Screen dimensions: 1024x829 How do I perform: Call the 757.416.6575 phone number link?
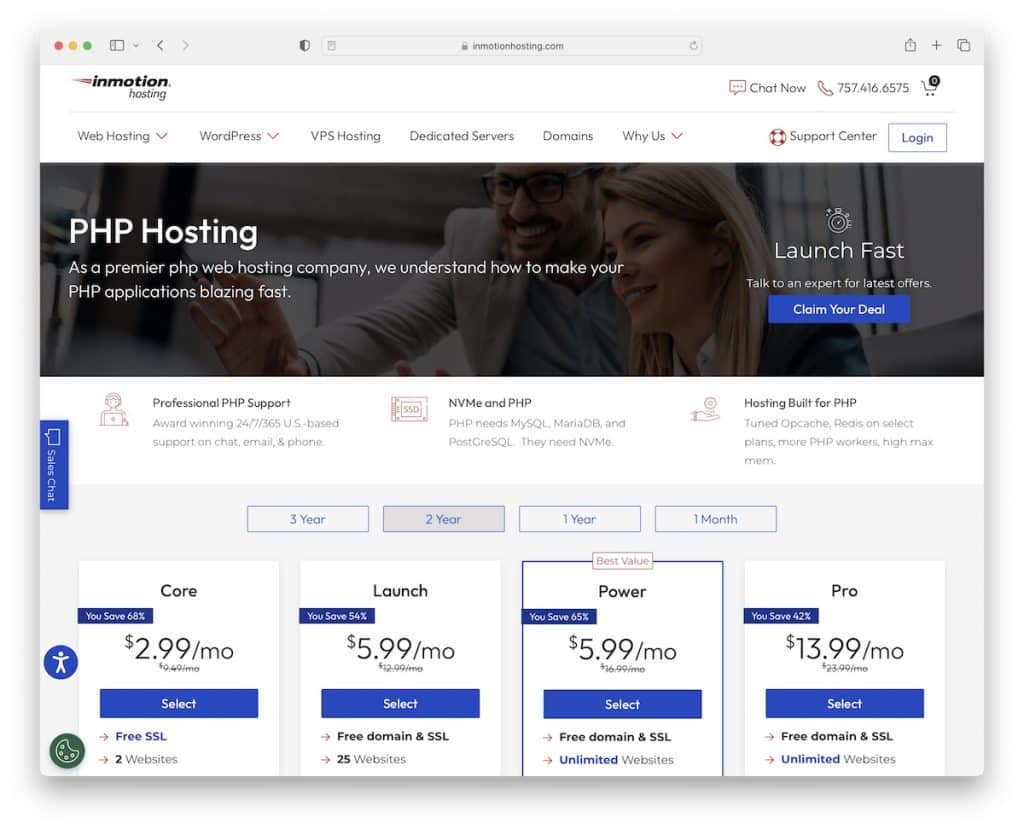[872, 88]
